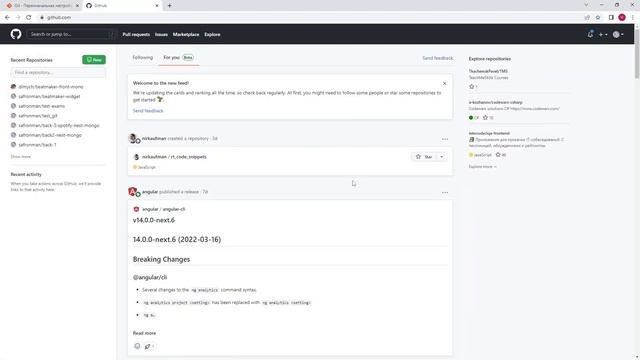Open browser side panel icon
Image resolution: width=640 pixels, height=360 pixels.
point(611,18)
